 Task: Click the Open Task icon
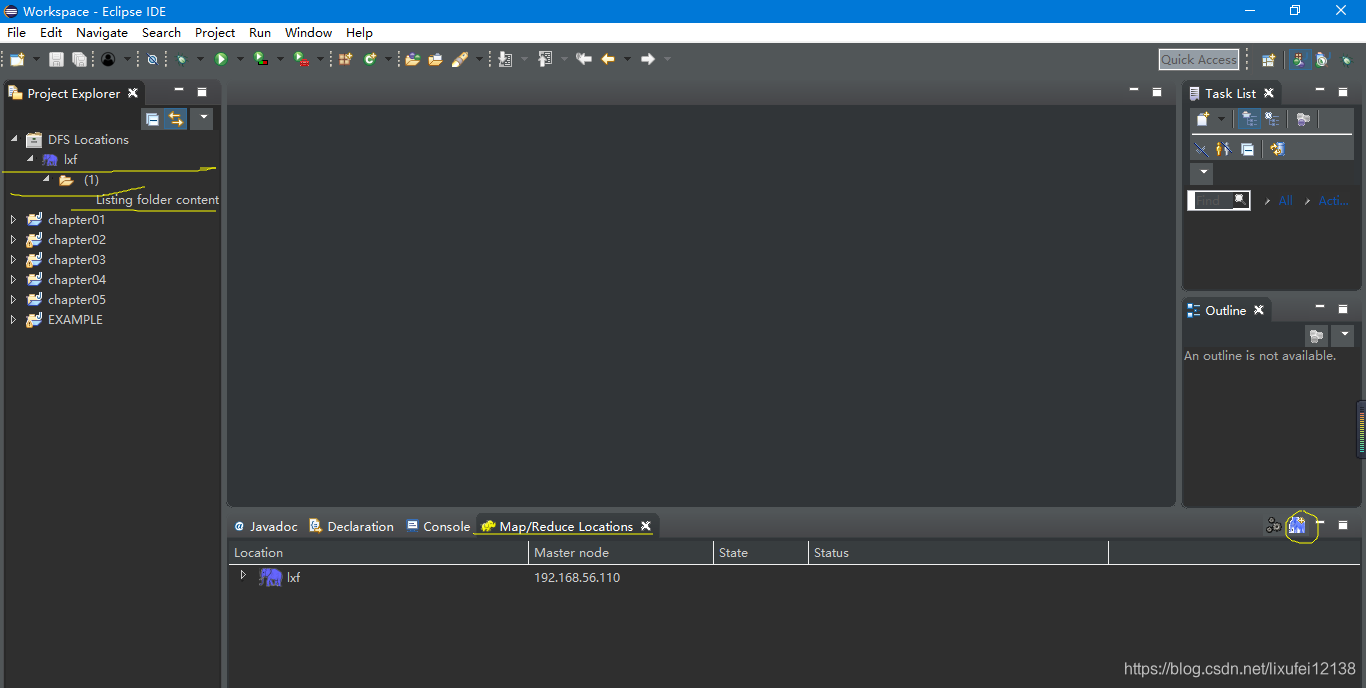coord(435,59)
